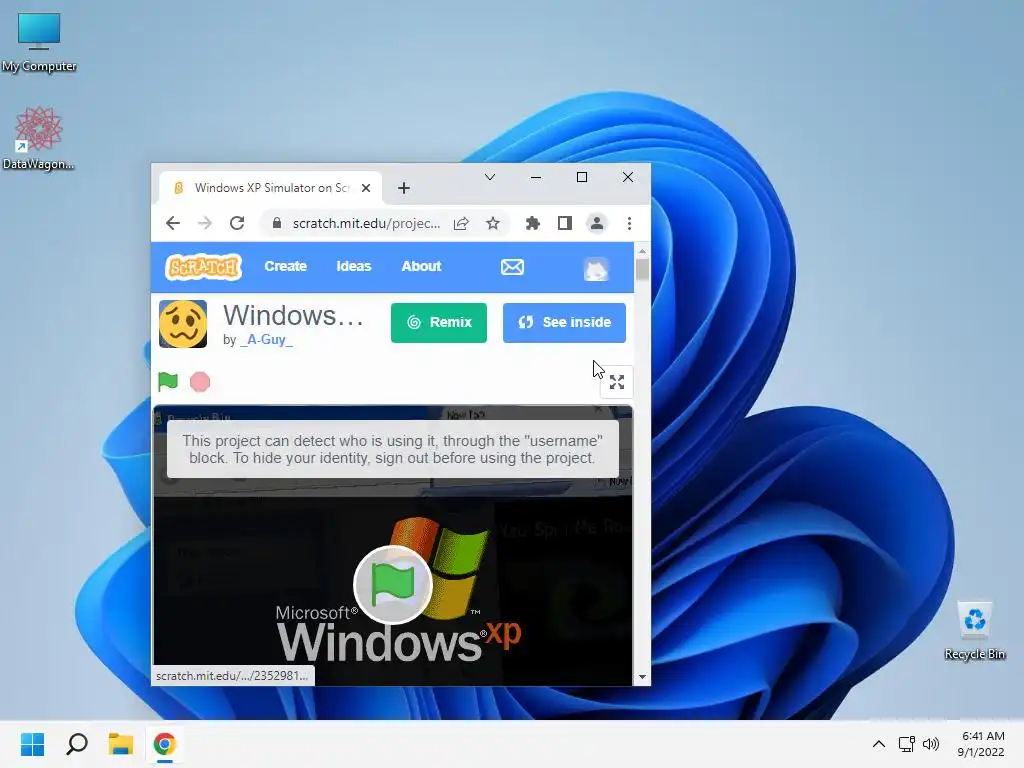Click the green flag above the stage
Viewport: 1024px width, 768px height.
(x=168, y=381)
